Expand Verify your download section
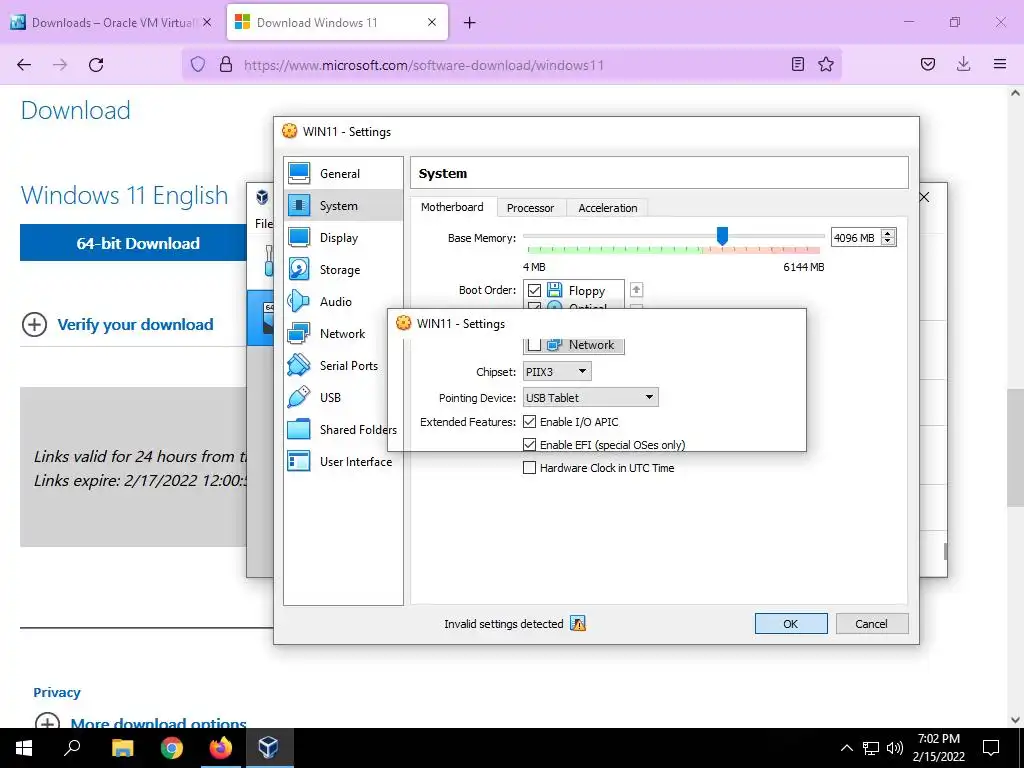 tap(118, 325)
